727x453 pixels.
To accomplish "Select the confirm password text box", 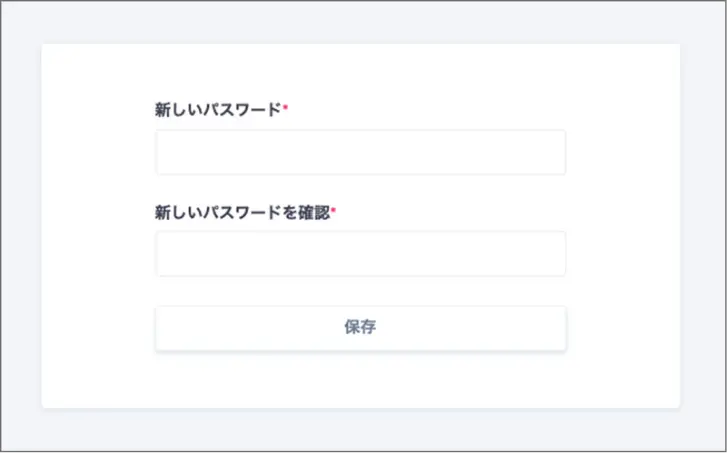I will (360, 254).
